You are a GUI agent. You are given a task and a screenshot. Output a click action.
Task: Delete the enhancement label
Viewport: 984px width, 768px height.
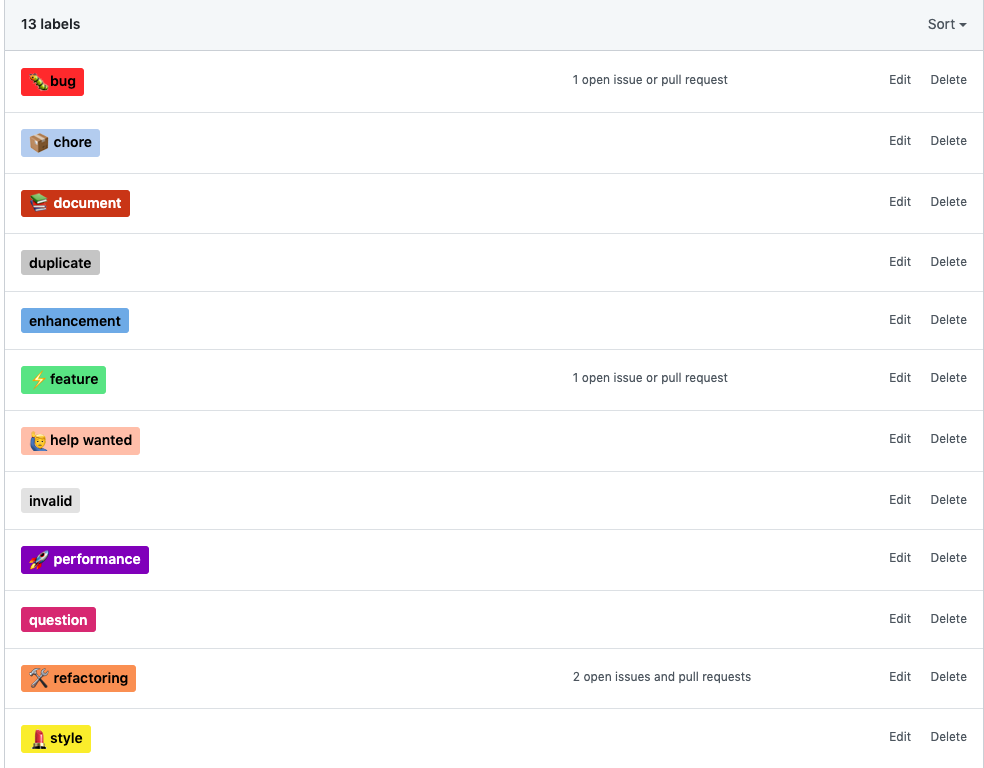pos(948,319)
